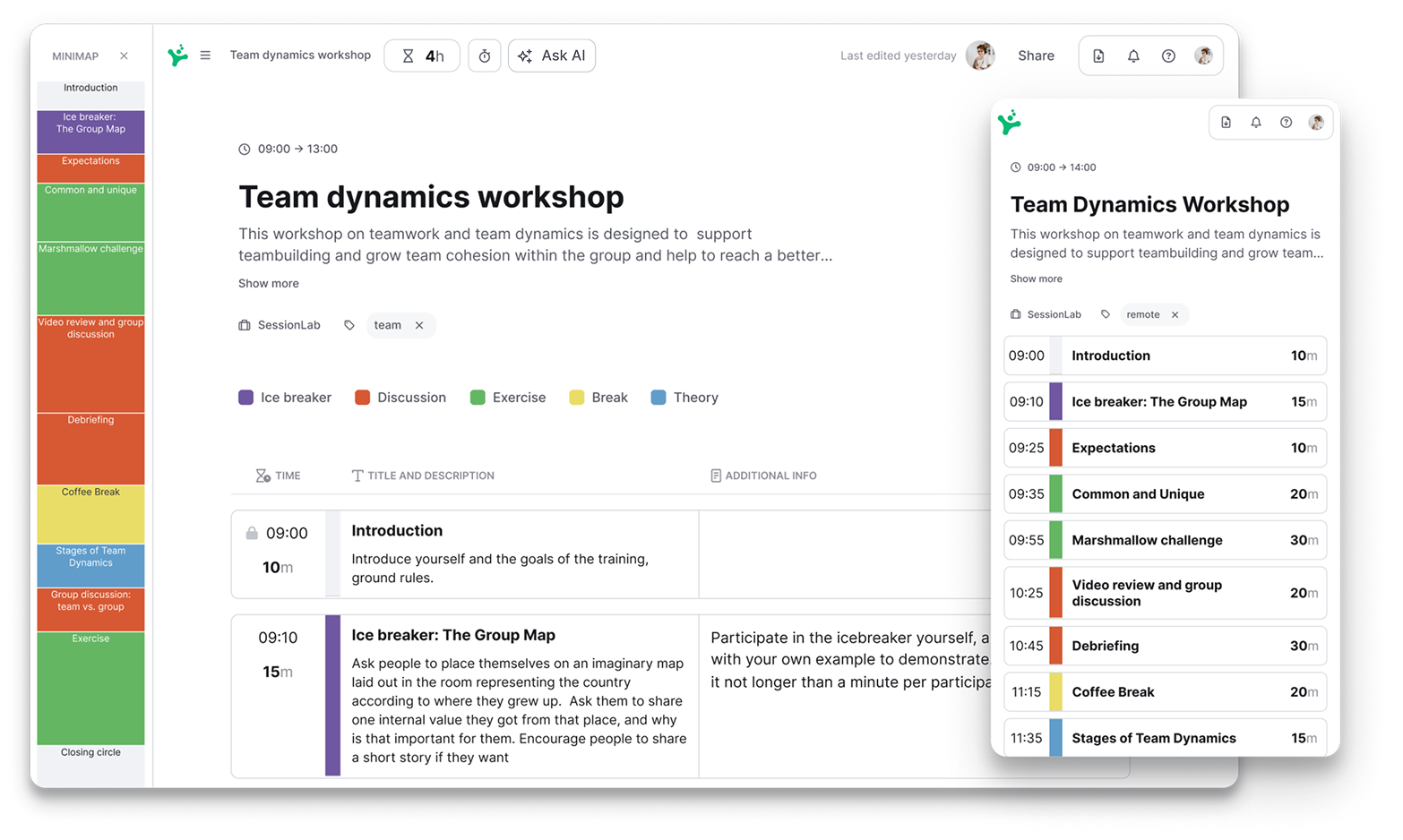Image resolution: width=1403 pixels, height=840 pixels.
Task: Click the stopwatch timer icon in the toolbar
Action: coord(485,55)
